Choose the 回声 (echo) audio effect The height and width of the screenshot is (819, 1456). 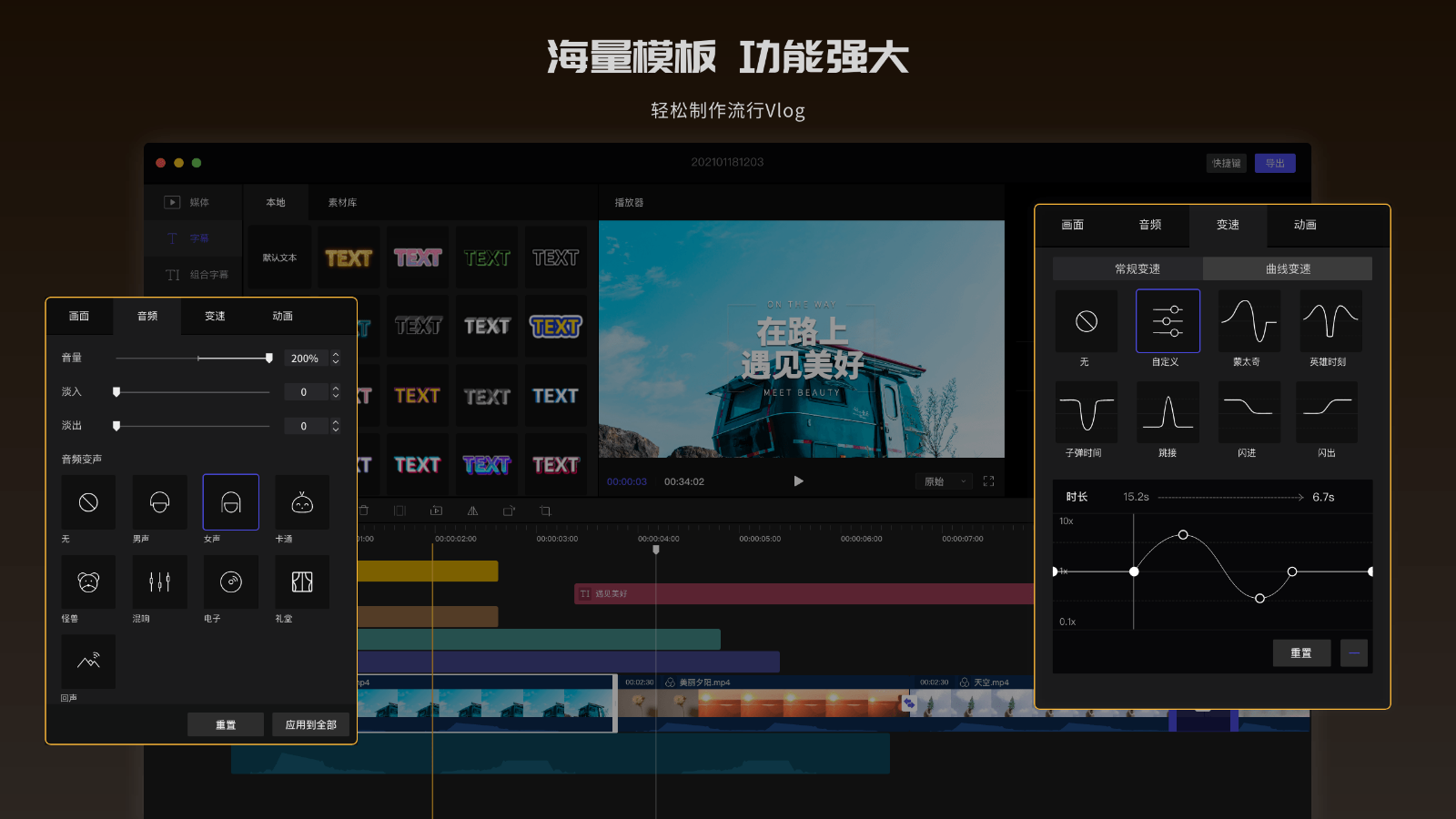88,662
